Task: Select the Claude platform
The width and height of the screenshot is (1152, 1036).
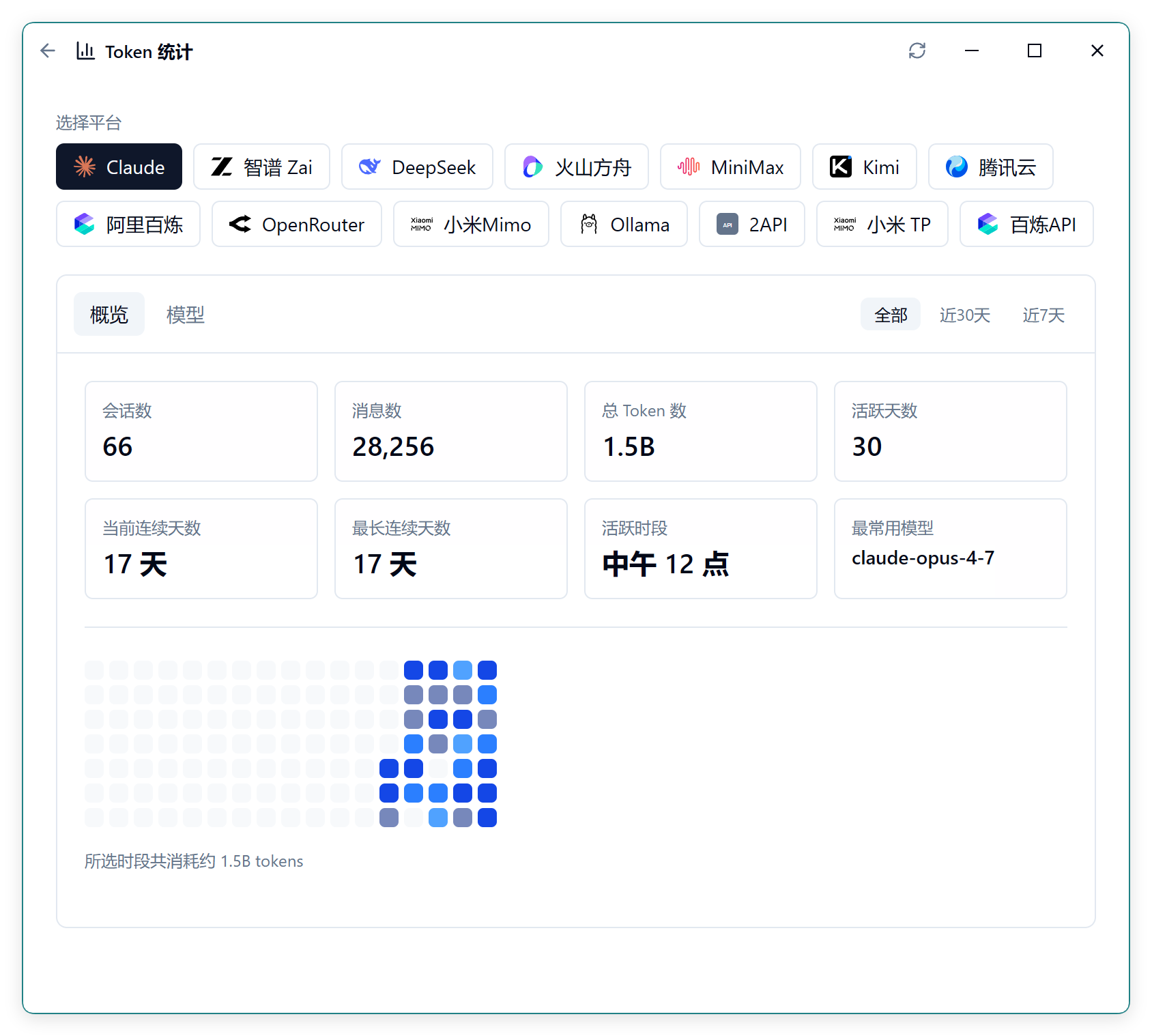Action: tap(119, 167)
